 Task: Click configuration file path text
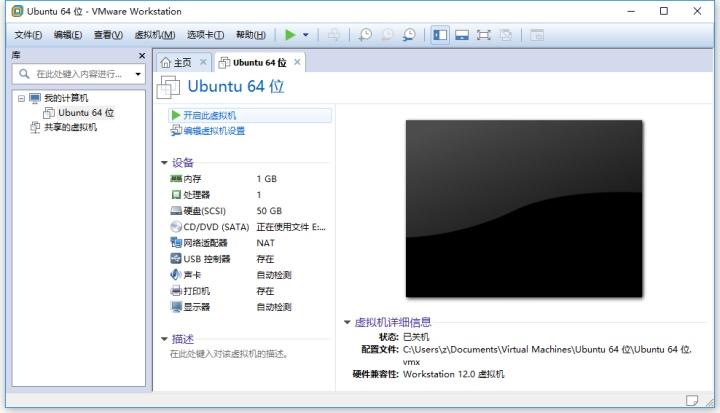click(547, 356)
